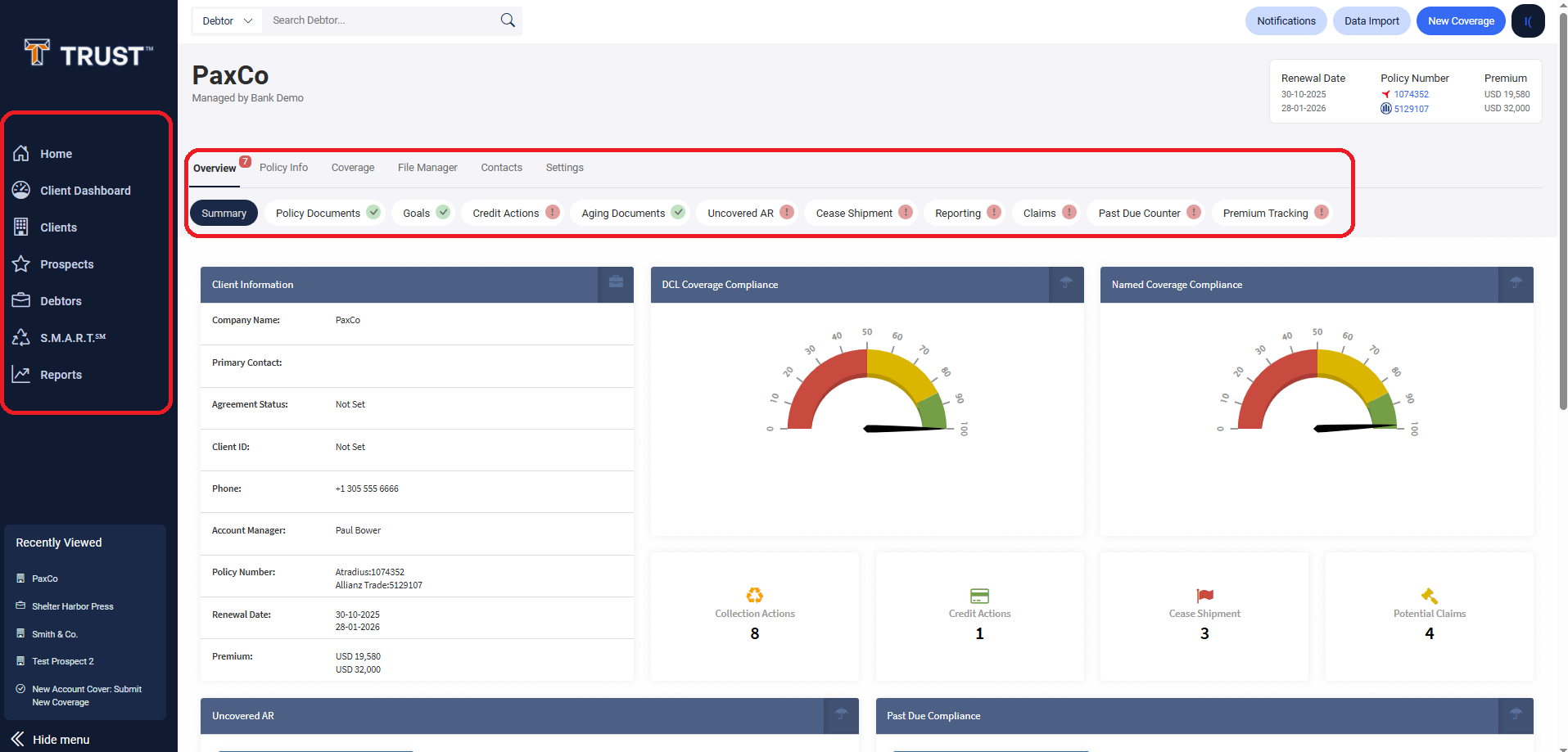Image resolution: width=1568 pixels, height=752 pixels.
Task: Open the File Manager tab
Action: [x=427, y=168]
